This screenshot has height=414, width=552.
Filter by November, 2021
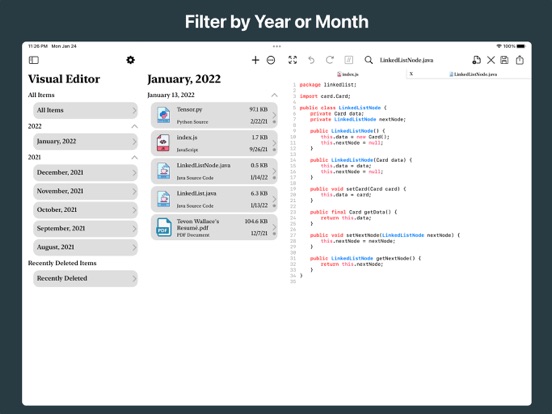(85, 191)
